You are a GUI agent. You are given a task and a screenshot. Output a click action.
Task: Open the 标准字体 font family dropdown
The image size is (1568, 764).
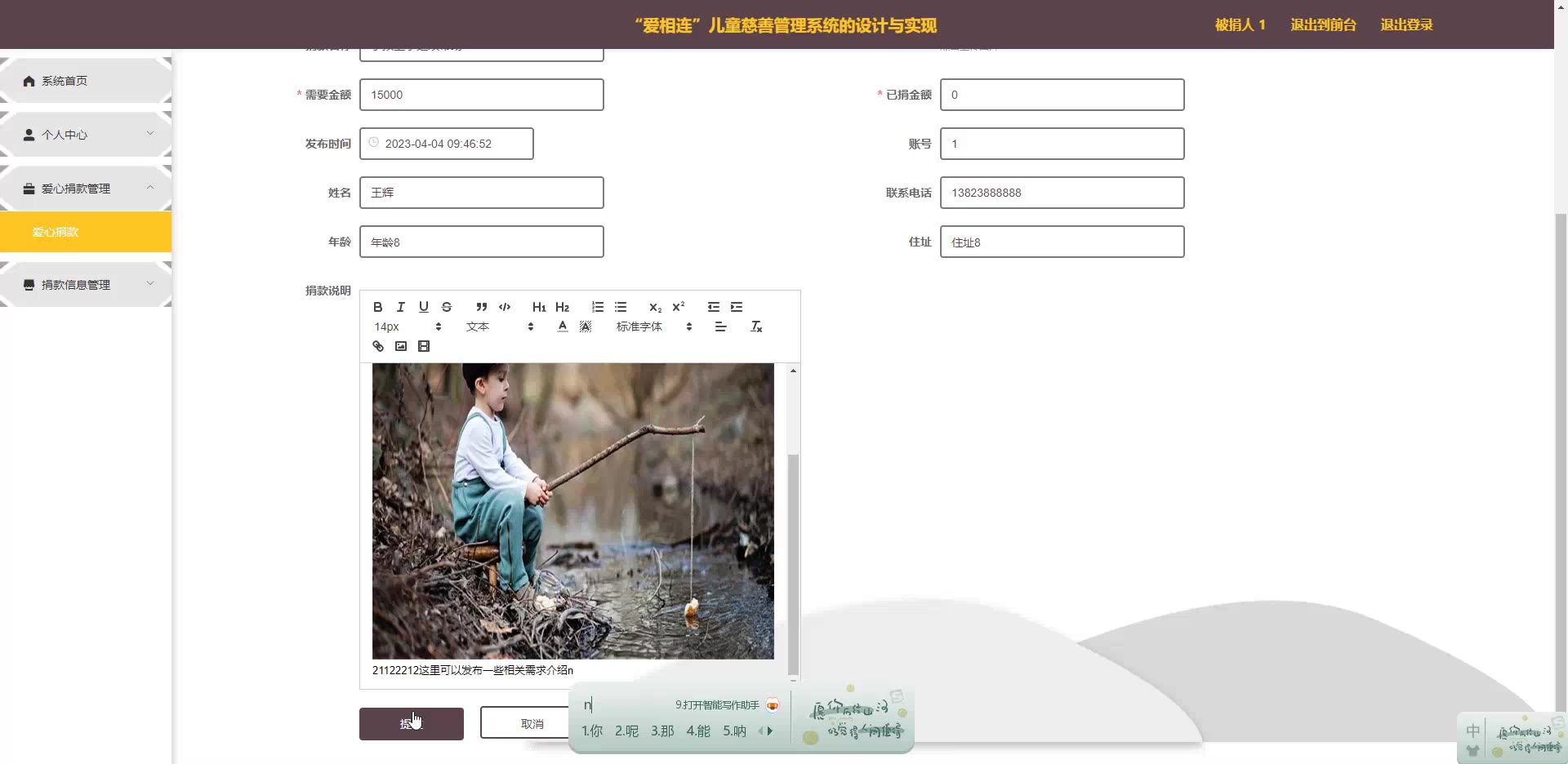(x=654, y=326)
